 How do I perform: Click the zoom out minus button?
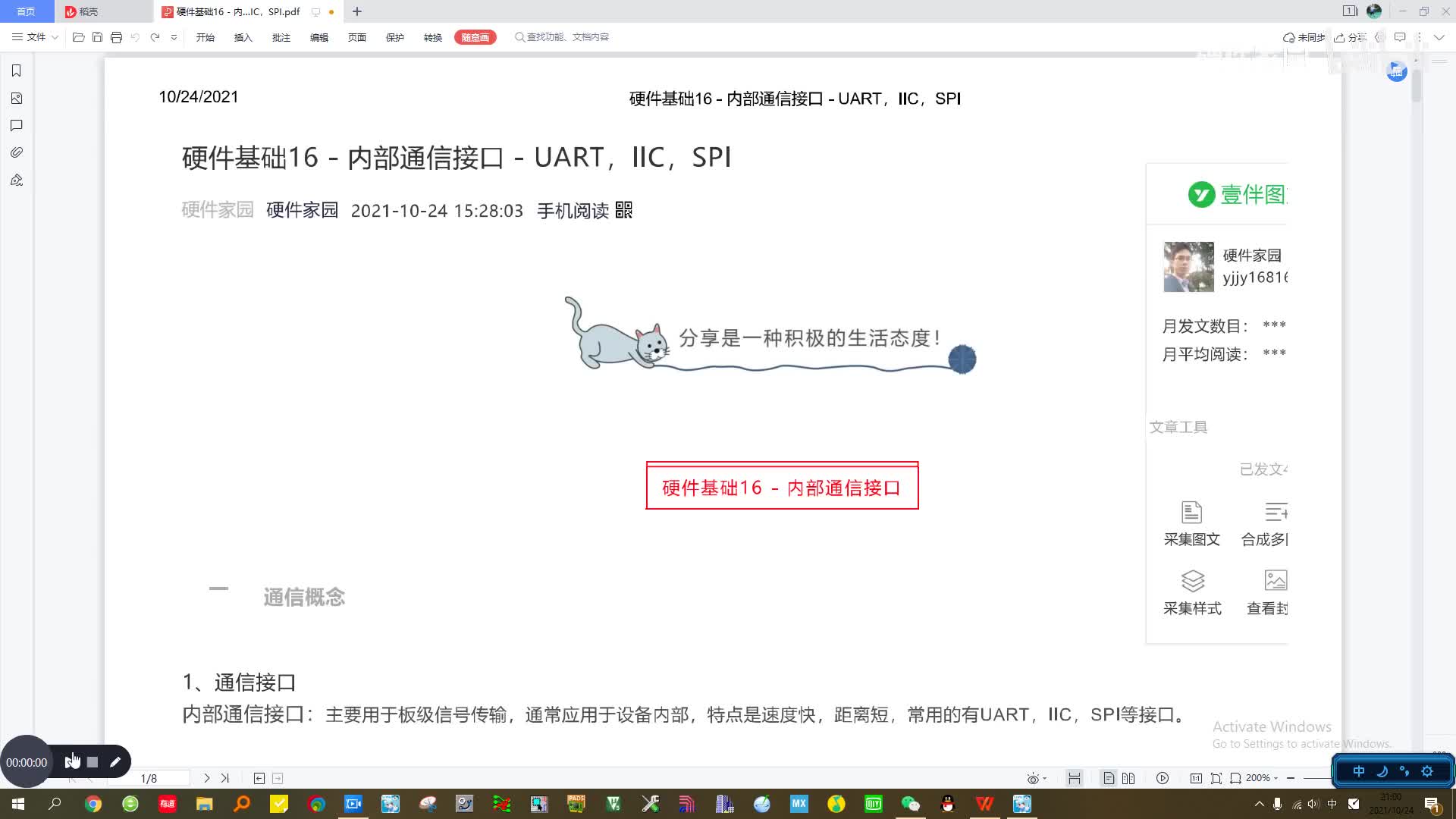1291,778
